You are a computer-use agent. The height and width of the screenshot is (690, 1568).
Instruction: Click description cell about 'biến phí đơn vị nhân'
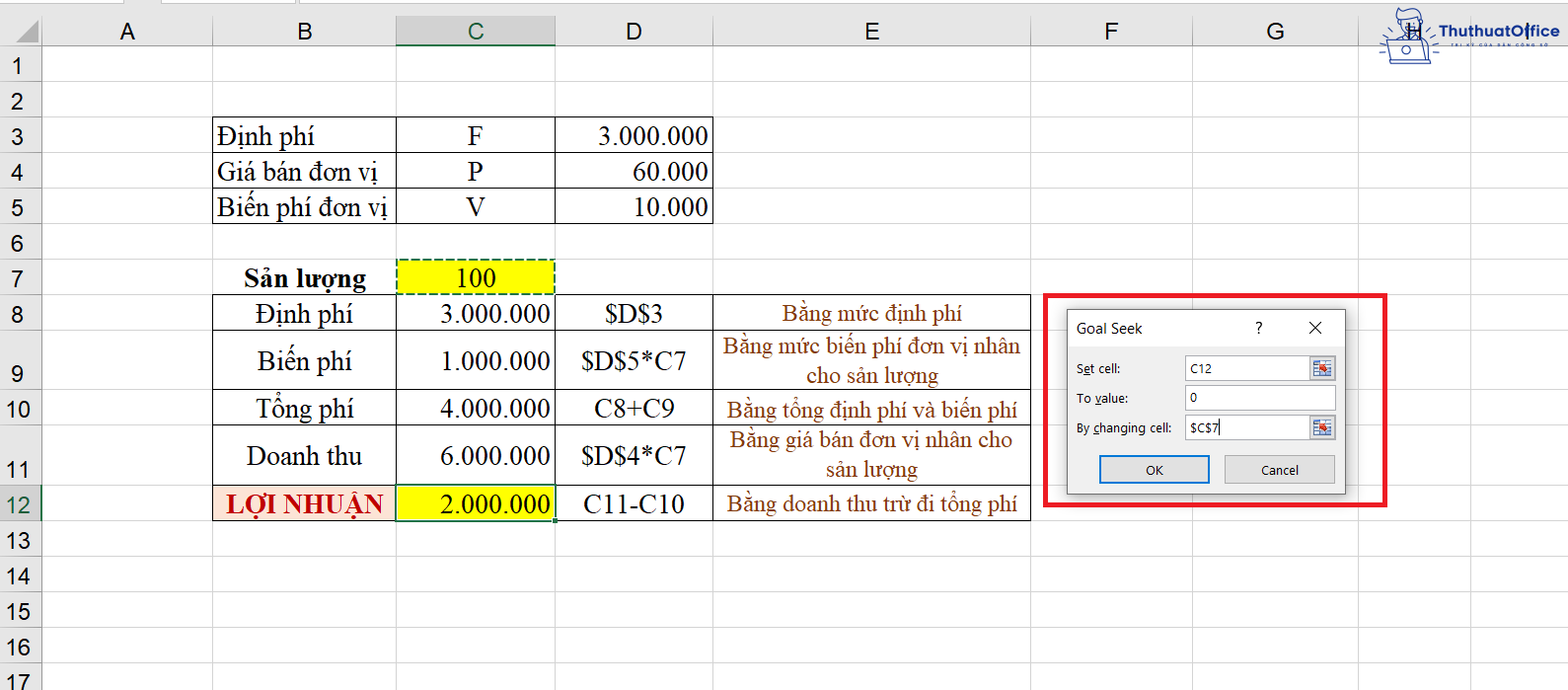point(872,360)
